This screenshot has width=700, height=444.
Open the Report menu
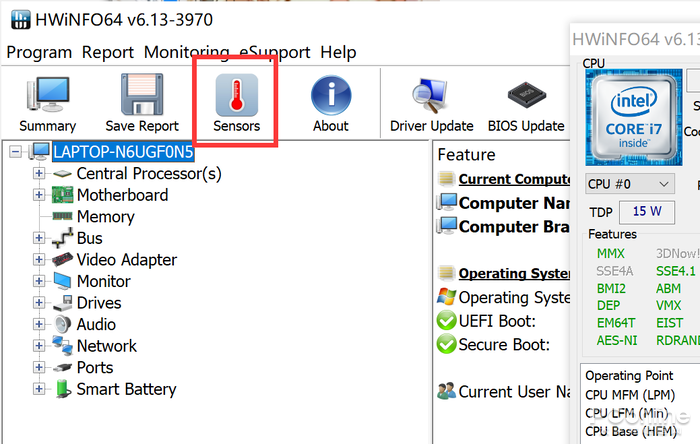tap(108, 52)
